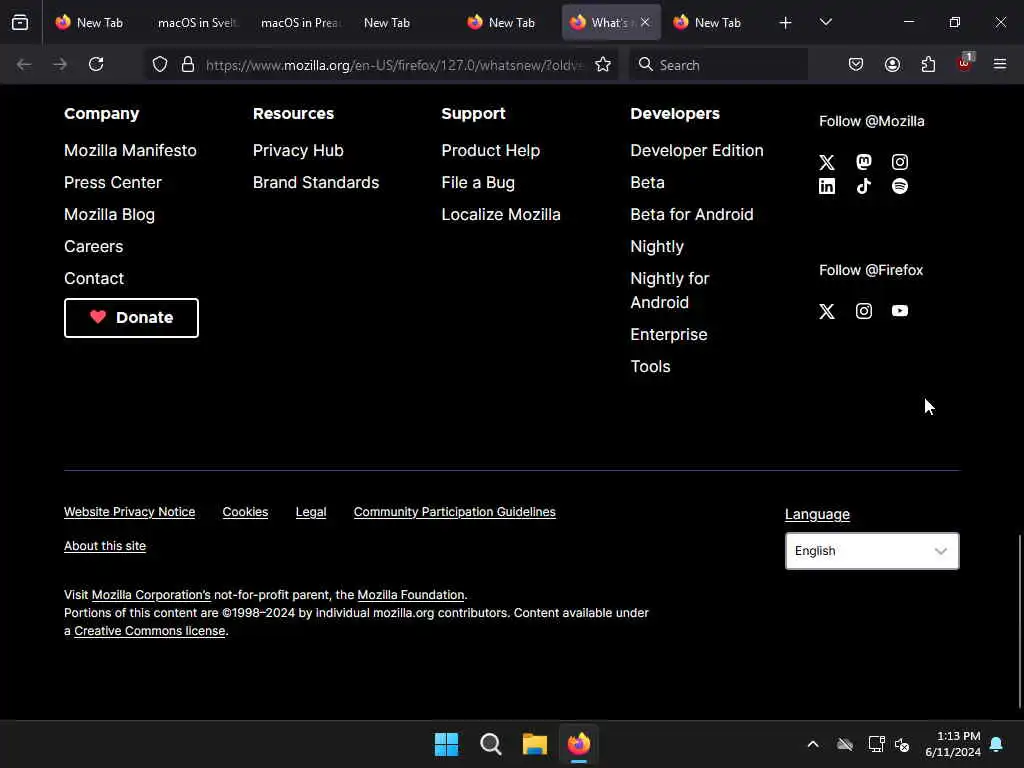The width and height of the screenshot is (1024, 768).
Task: Open Firefox's YouTube icon
Action: [899, 311]
